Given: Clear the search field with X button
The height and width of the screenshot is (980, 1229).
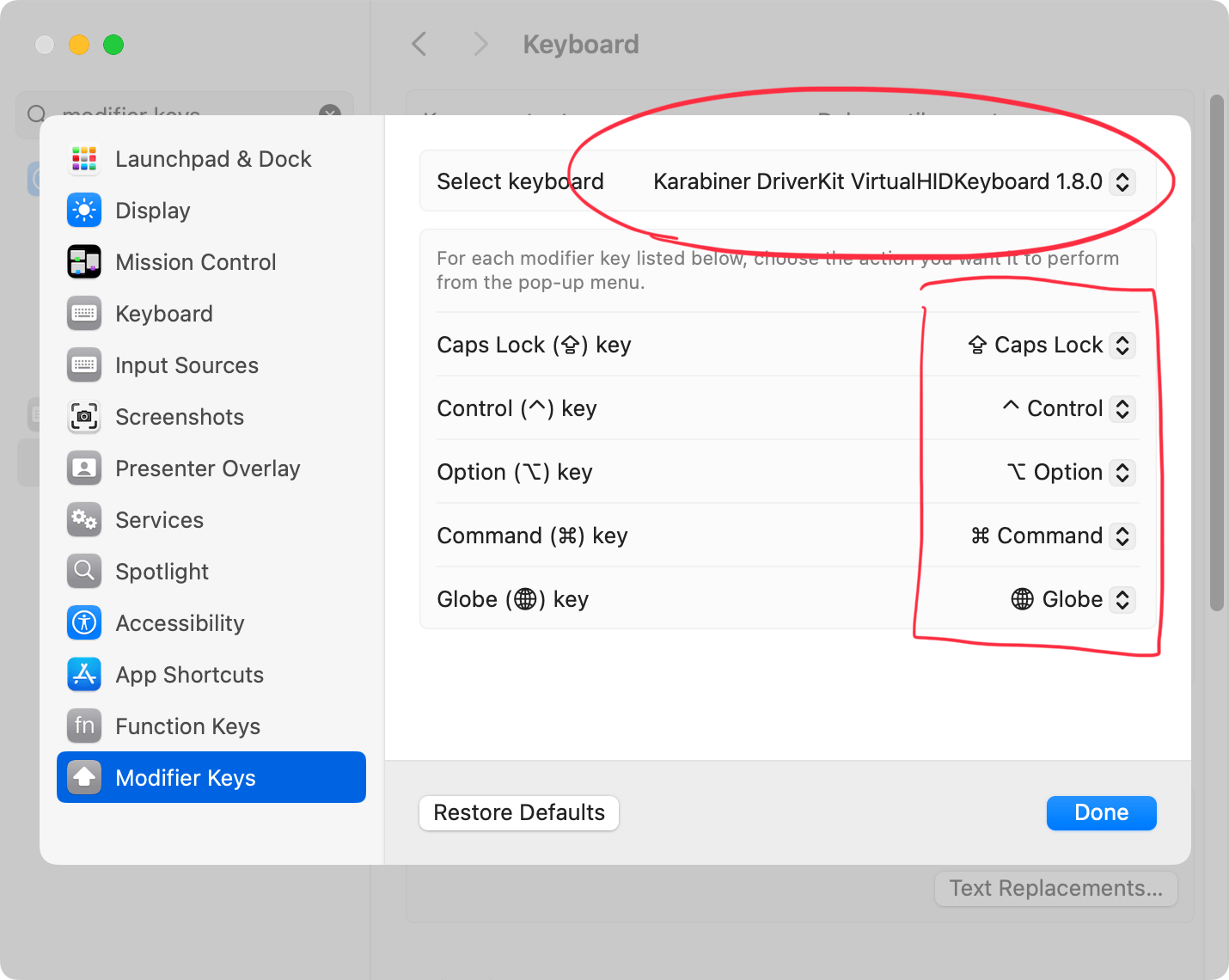Looking at the screenshot, I should point(330,113).
